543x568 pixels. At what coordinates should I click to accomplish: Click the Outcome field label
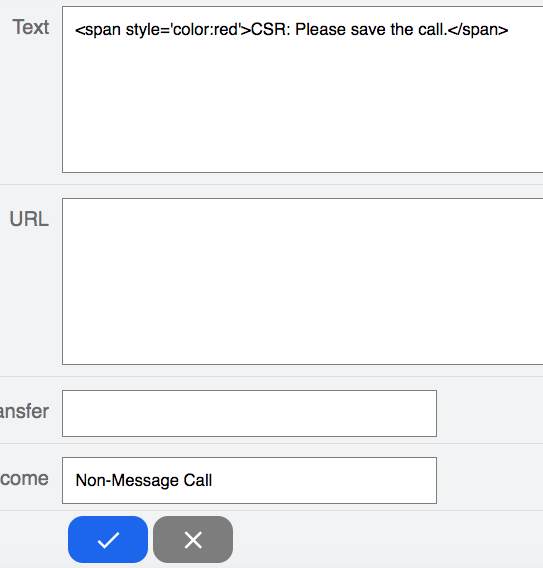[24, 479]
